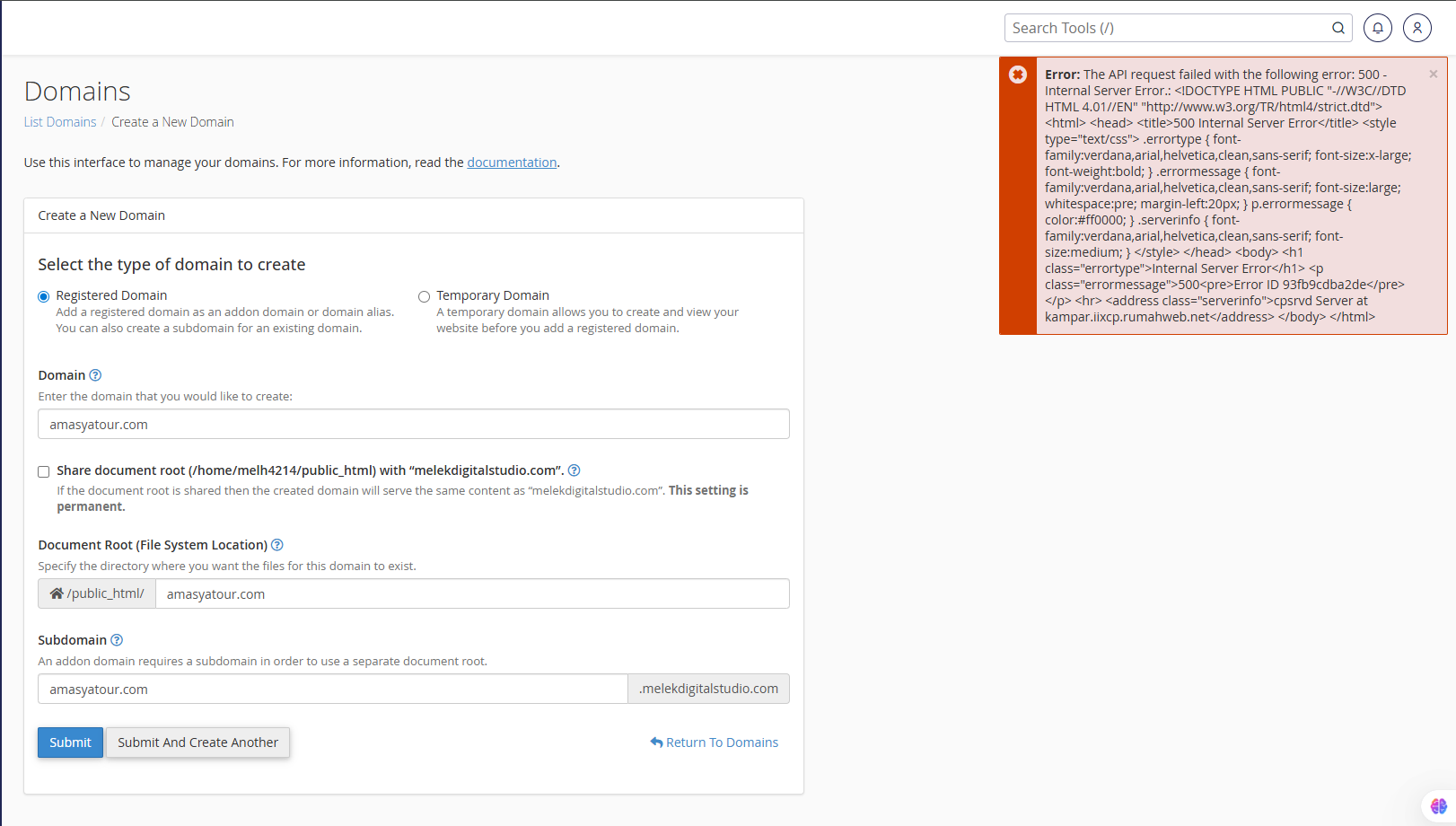Click Document Root help question icon
This screenshot has width=1456, height=826.
(x=277, y=545)
